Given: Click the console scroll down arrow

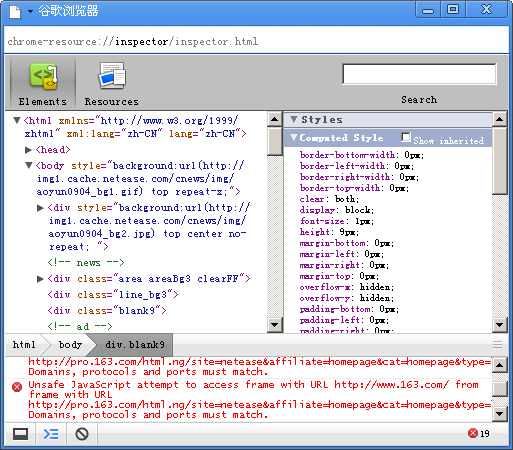Looking at the screenshot, I should pyautogui.click(x=500, y=414).
